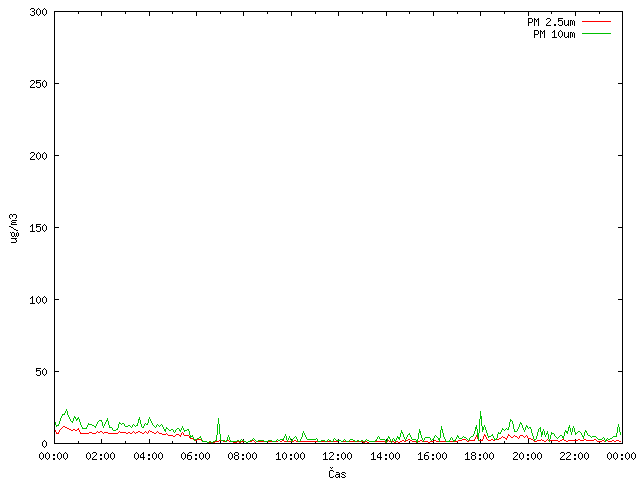Click the 150 y-axis value

coord(39,228)
